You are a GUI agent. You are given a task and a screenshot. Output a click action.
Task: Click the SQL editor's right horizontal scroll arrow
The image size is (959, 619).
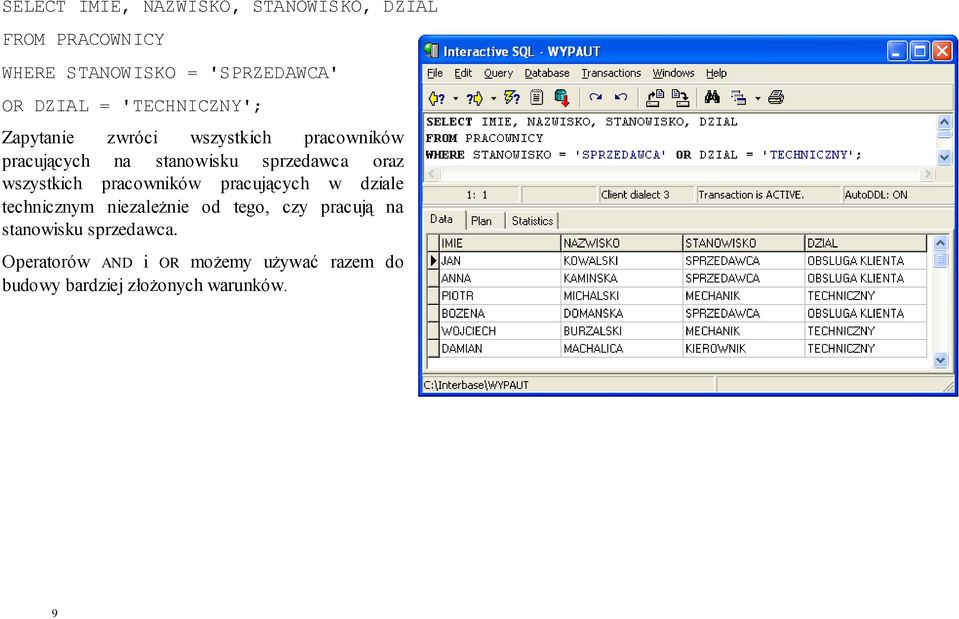pyautogui.click(x=928, y=174)
